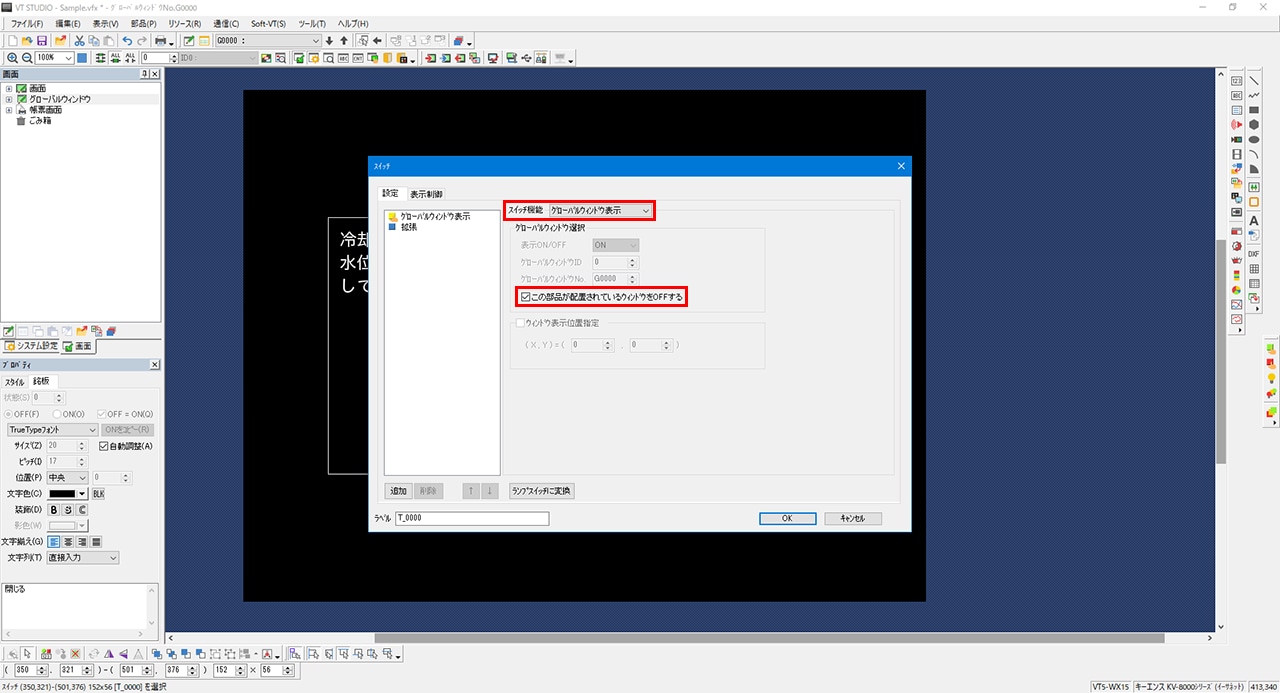Click the Zoom In magnifier icon

[12, 58]
